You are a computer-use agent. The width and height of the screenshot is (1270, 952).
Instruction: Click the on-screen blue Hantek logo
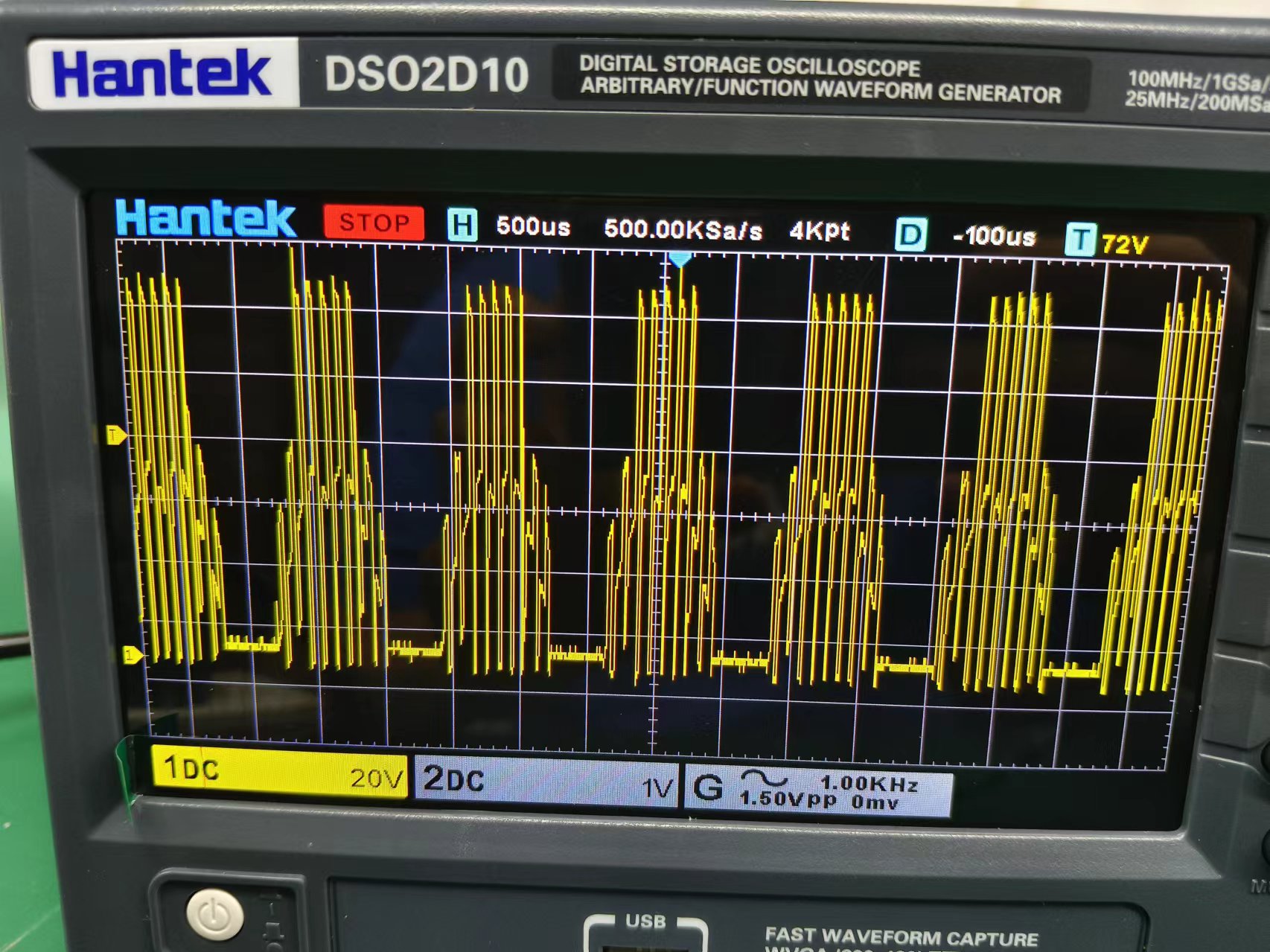205,219
